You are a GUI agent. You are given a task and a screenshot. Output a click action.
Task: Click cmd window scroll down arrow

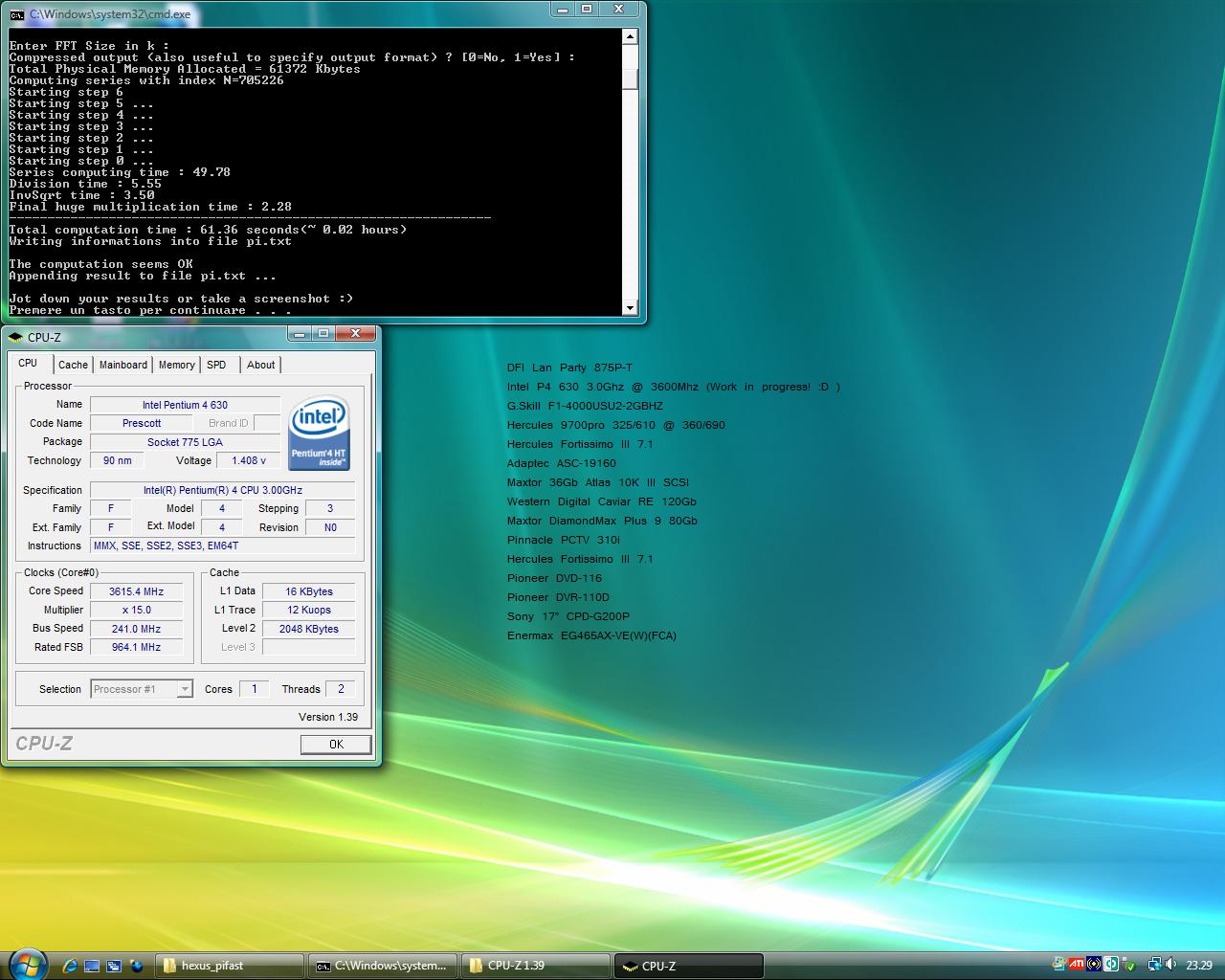coord(630,308)
